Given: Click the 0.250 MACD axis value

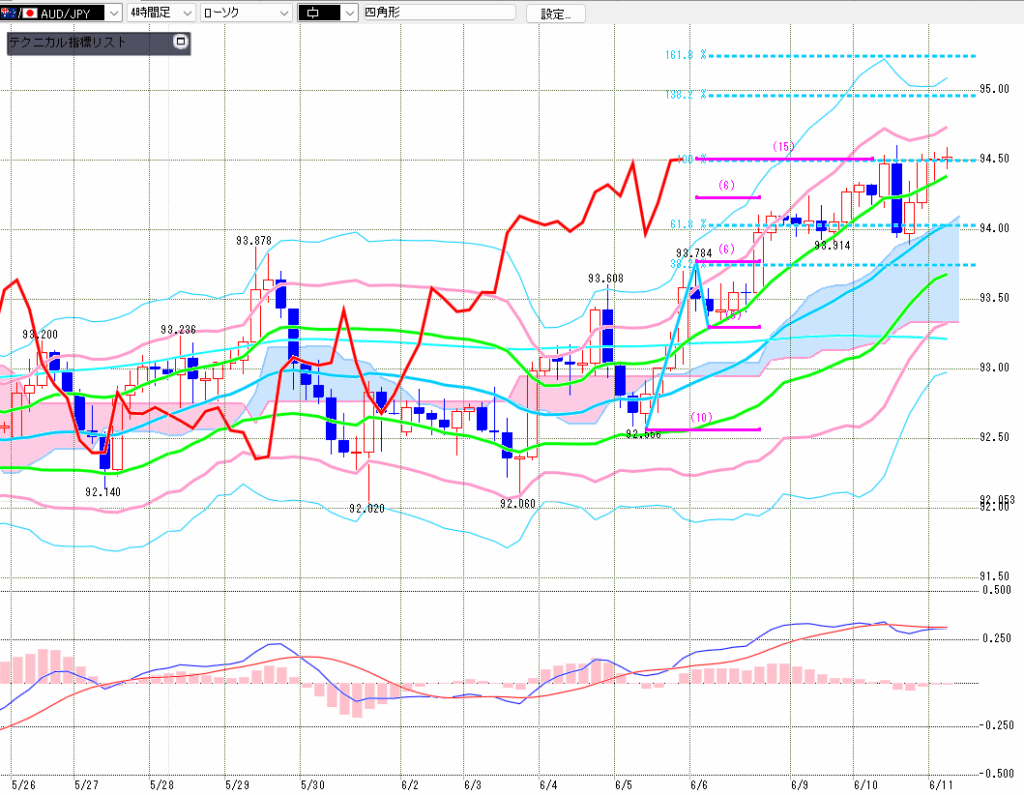Looking at the screenshot, I should click(997, 638).
